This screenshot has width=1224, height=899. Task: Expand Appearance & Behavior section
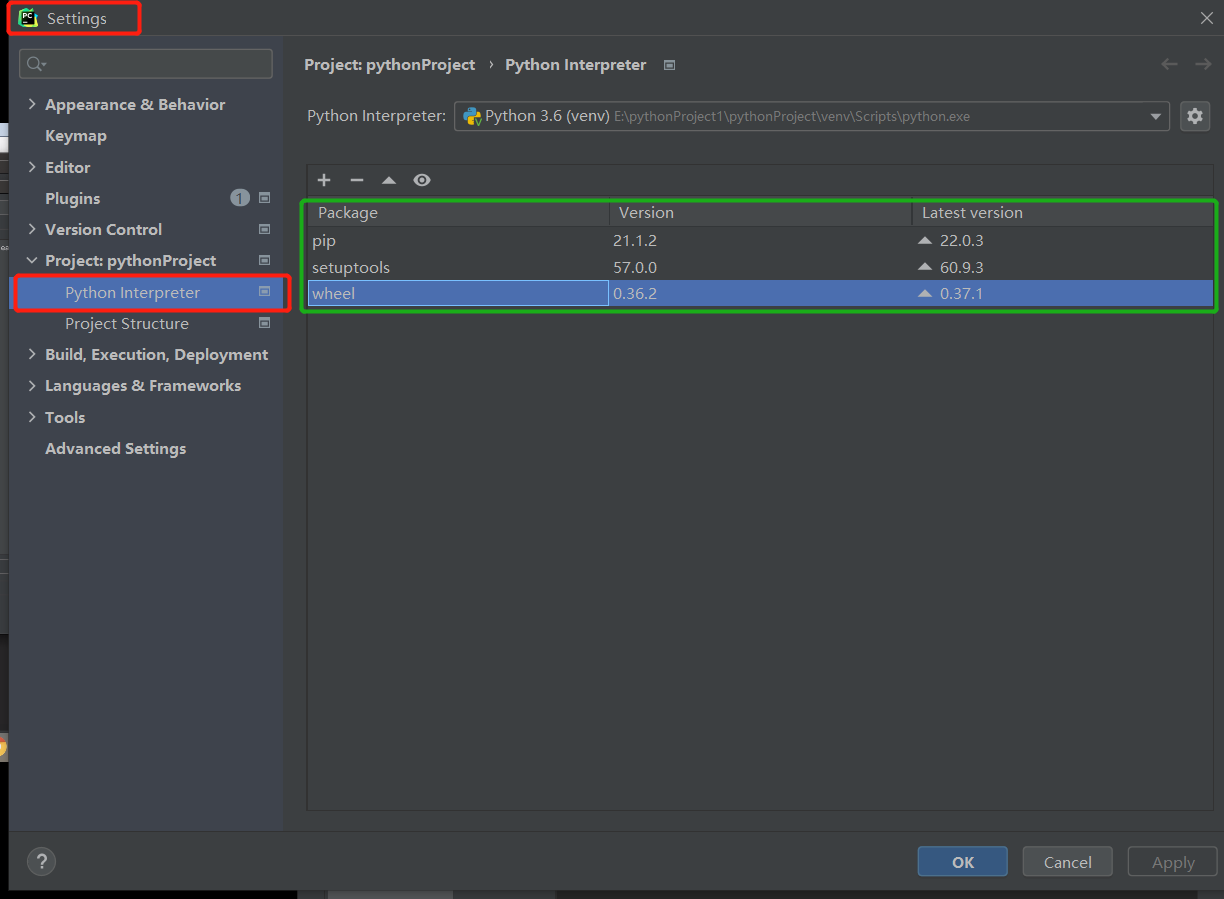click(x=32, y=104)
